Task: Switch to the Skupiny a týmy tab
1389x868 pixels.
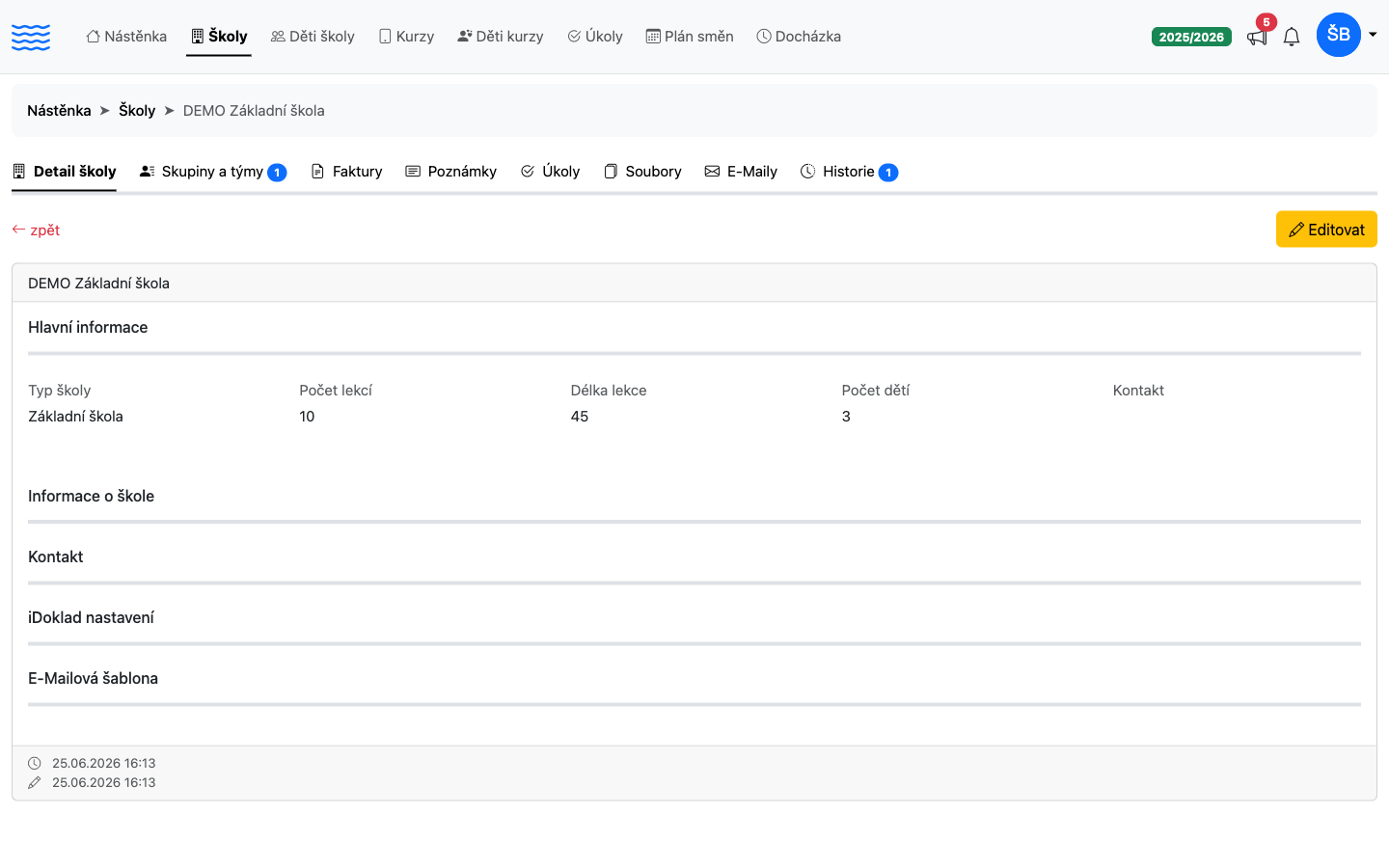Action: [213, 172]
